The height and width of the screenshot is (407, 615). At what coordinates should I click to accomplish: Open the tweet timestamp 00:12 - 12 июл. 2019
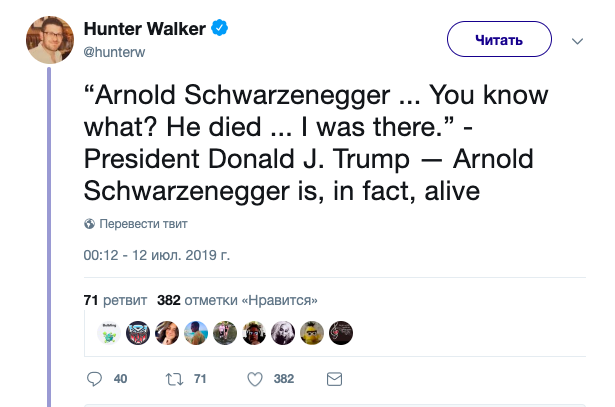[156, 255]
